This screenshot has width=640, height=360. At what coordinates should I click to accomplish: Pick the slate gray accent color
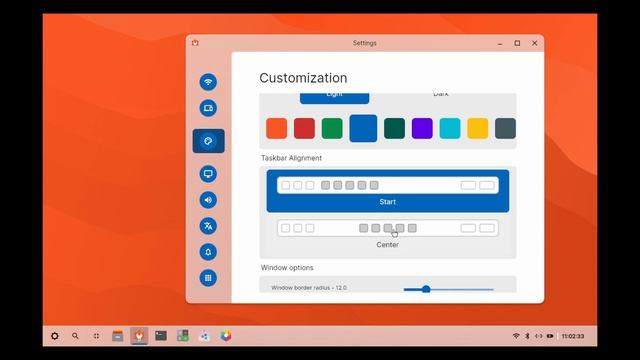pyautogui.click(x=505, y=129)
